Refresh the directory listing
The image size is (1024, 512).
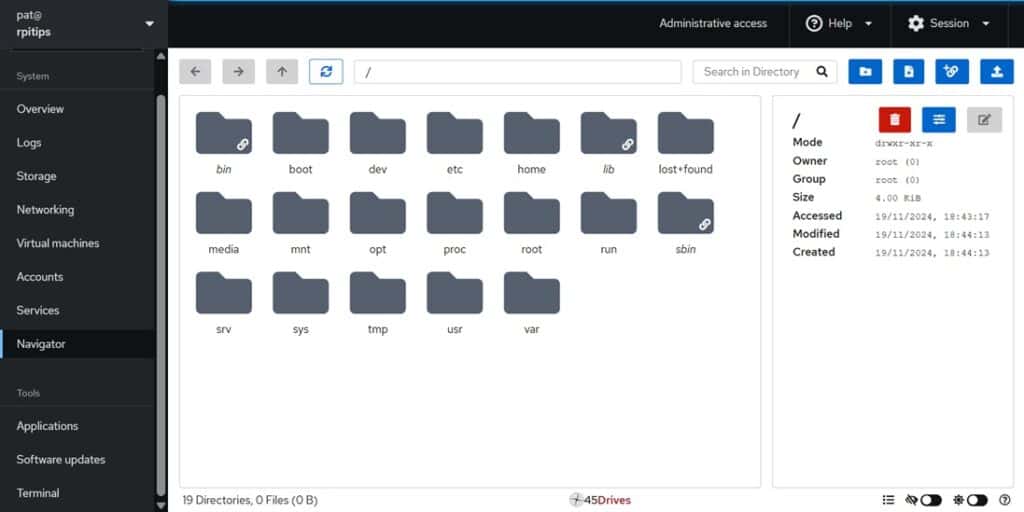pyautogui.click(x=326, y=72)
